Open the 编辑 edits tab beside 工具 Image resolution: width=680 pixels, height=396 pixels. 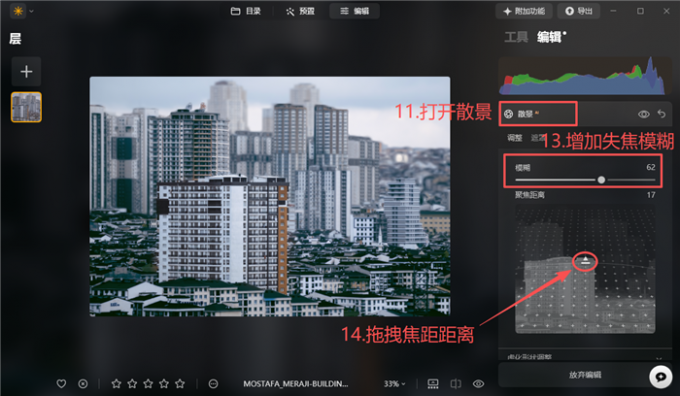(549, 37)
